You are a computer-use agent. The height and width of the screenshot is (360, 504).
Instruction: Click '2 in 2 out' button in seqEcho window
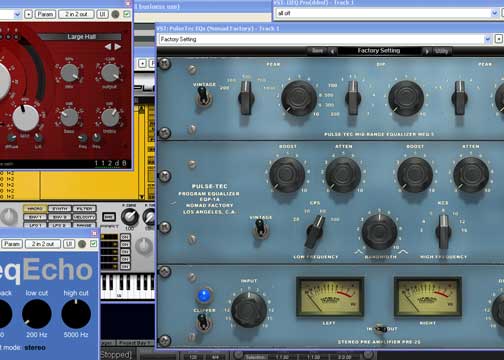pos(43,244)
